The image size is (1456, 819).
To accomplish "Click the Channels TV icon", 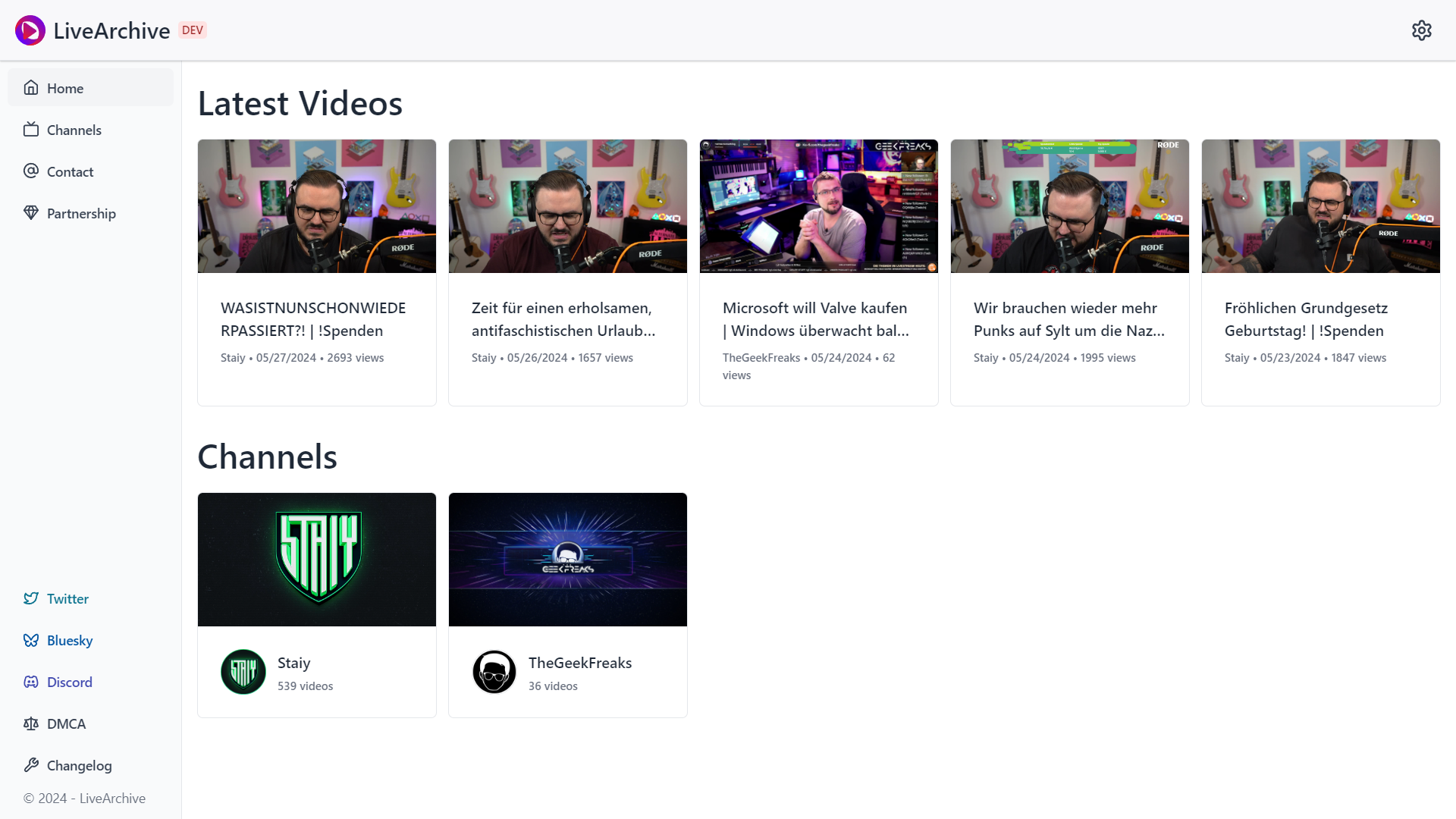I will tap(31, 130).
